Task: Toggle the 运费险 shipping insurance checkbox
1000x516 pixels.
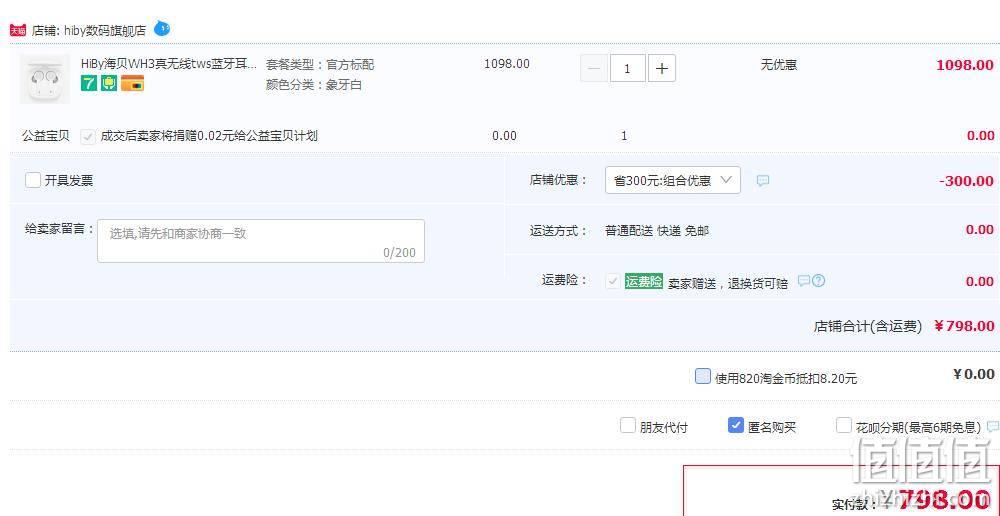Action: 613,281
